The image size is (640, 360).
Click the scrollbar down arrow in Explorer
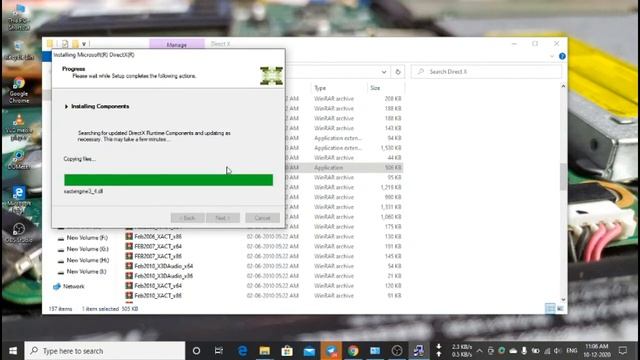(563, 300)
